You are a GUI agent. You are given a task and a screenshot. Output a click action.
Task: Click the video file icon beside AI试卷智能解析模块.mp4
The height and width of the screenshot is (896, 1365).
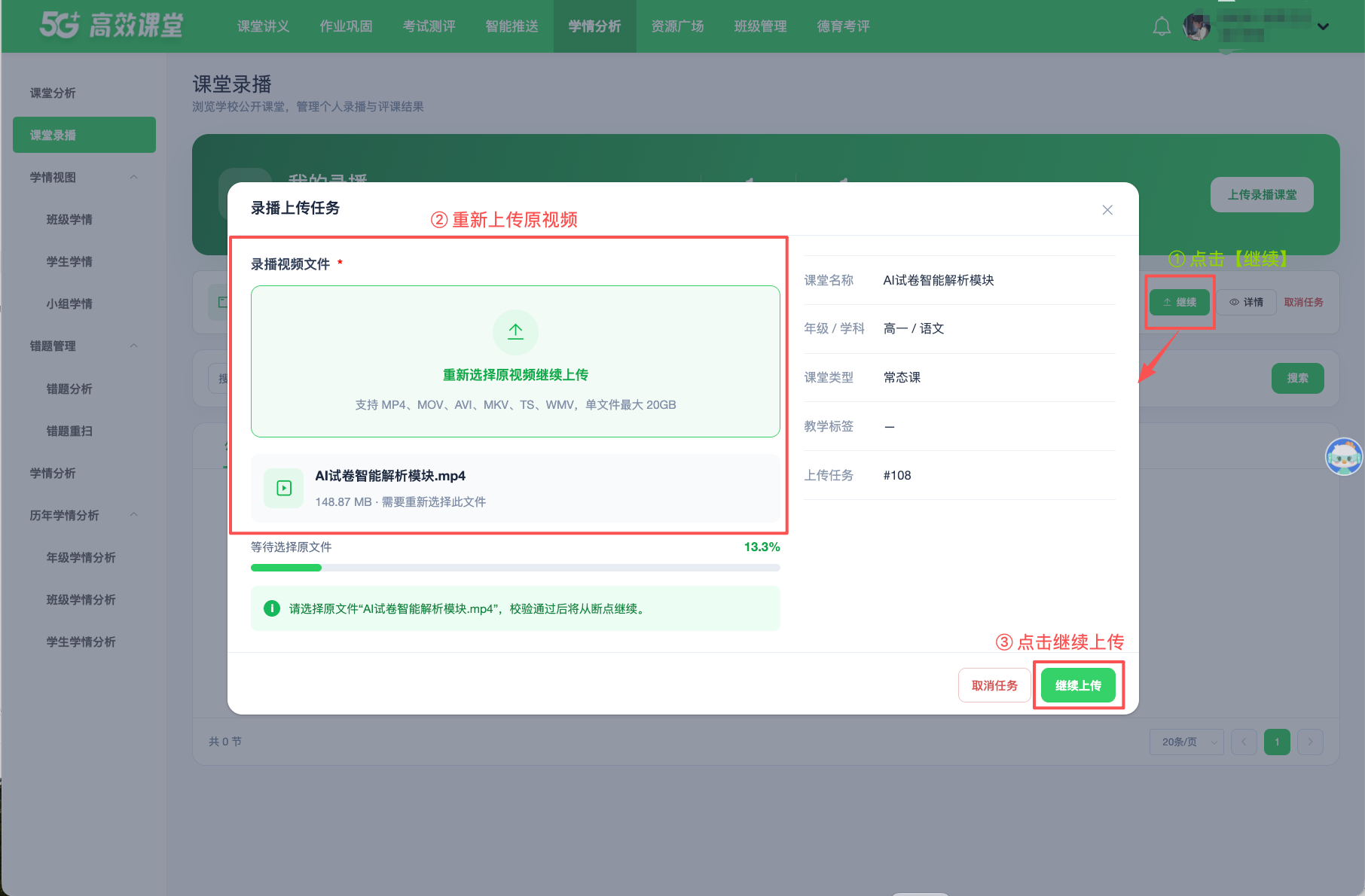pos(284,488)
